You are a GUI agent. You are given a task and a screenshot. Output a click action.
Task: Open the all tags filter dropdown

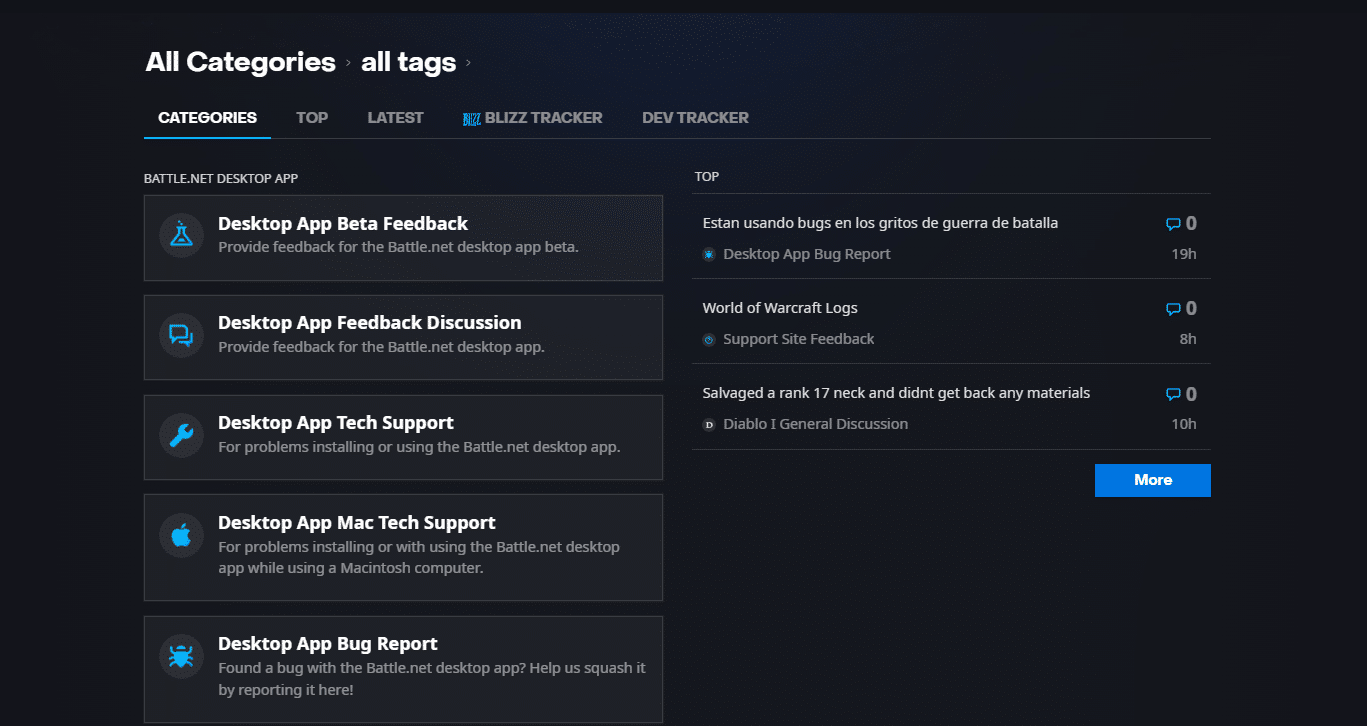point(408,62)
